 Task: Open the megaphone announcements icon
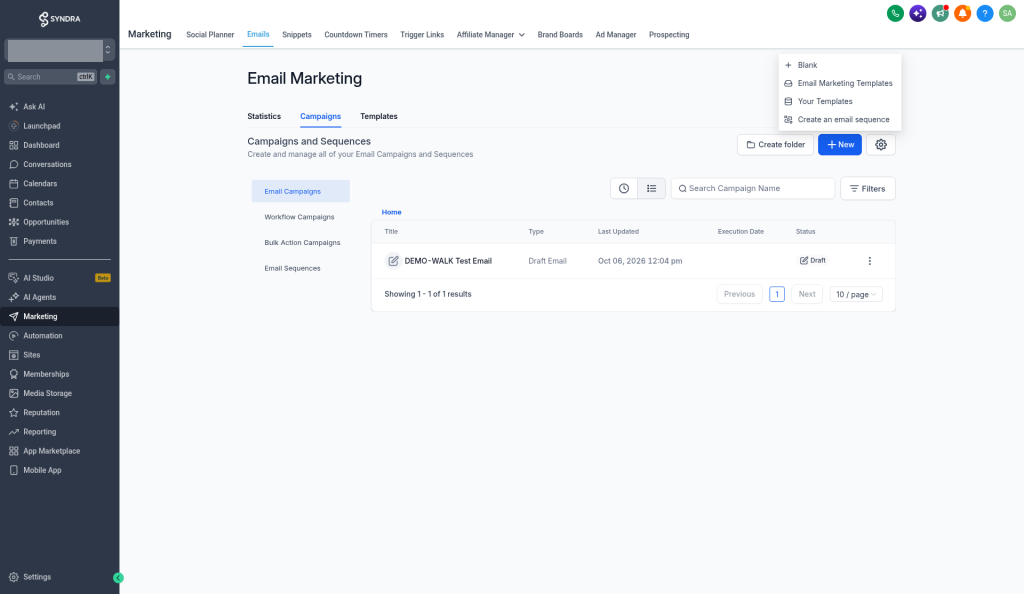(x=940, y=13)
